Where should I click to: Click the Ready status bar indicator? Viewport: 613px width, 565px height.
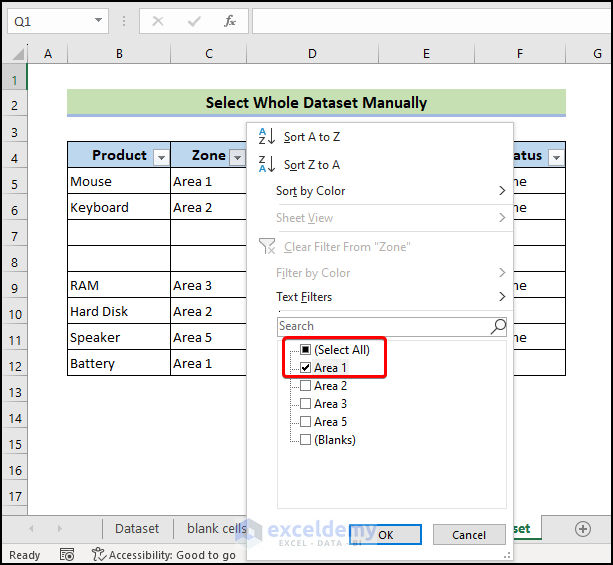coord(24,555)
